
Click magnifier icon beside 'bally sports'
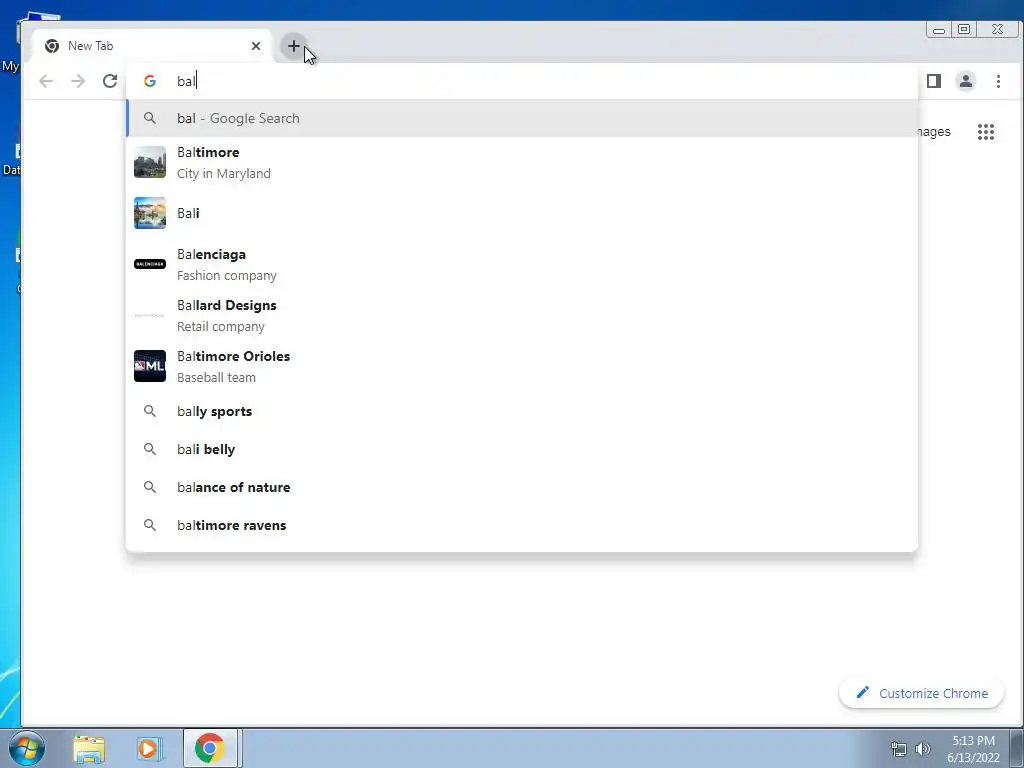point(150,411)
